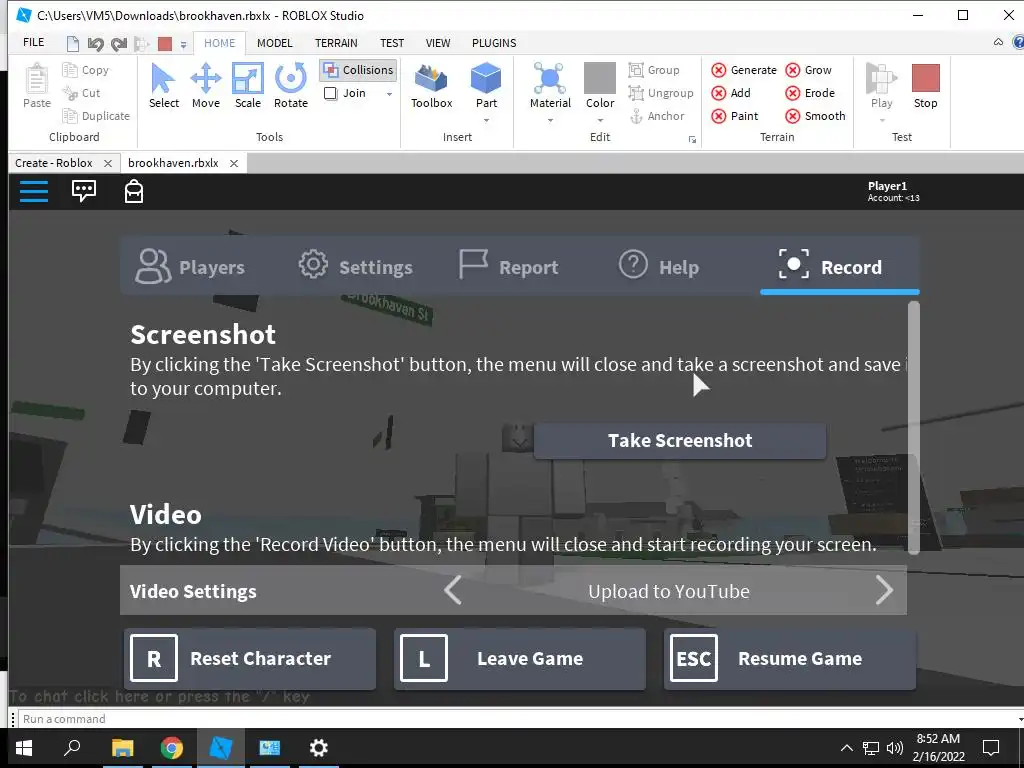Click the New file icon
The width and height of the screenshot is (1024, 768).
(x=72, y=44)
